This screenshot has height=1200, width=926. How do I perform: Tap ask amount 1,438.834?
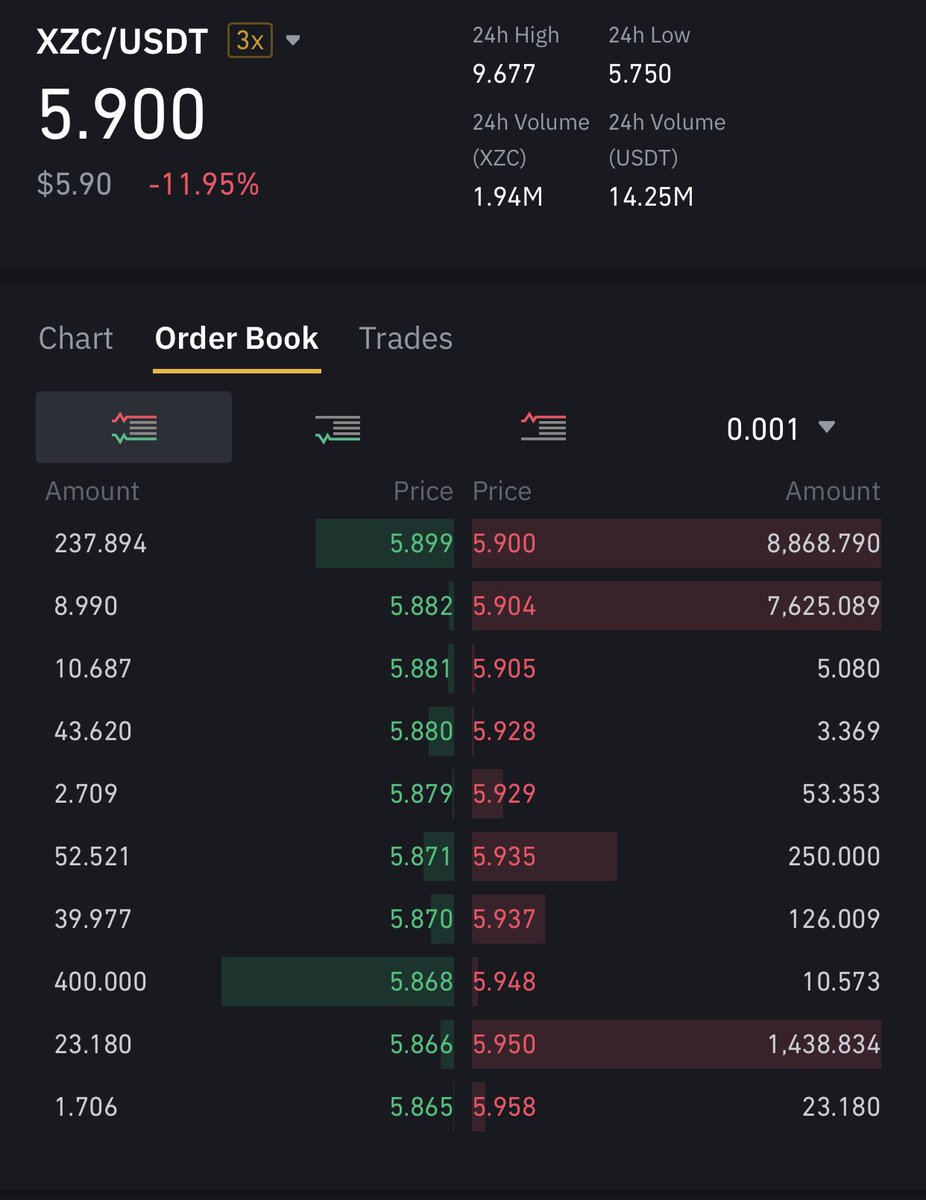[824, 1044]
